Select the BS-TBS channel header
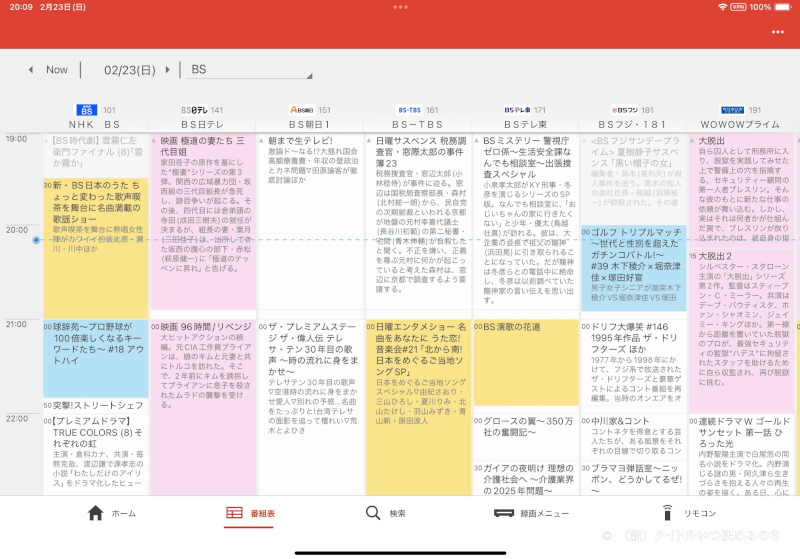800x559 pixels. pyautogui.click(x=418, y=124)
